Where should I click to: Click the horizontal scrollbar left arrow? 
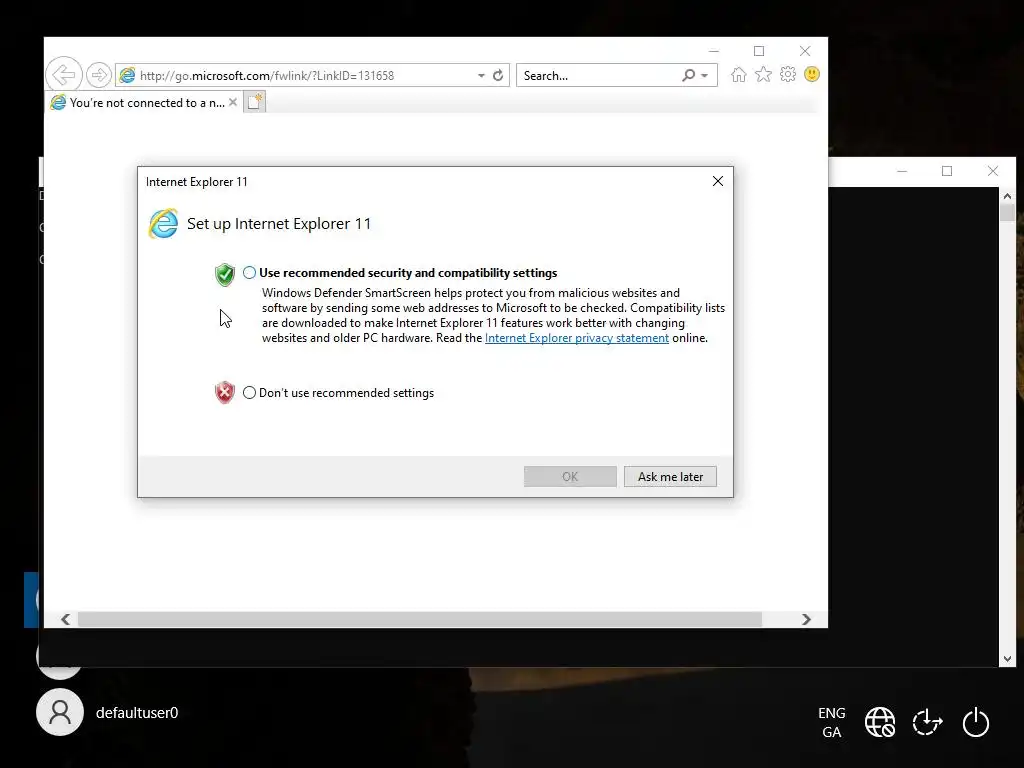pyautogui.click(x=65, y=619)
